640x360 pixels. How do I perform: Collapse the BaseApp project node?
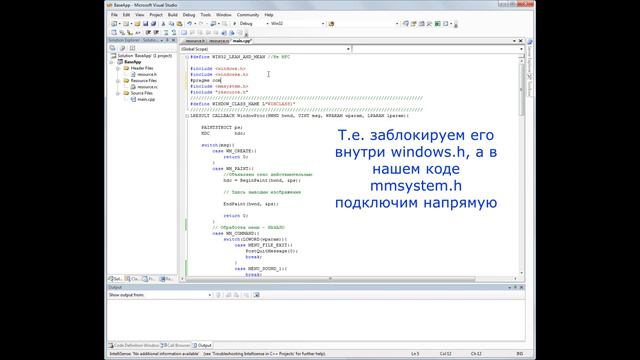coord(111,62)
